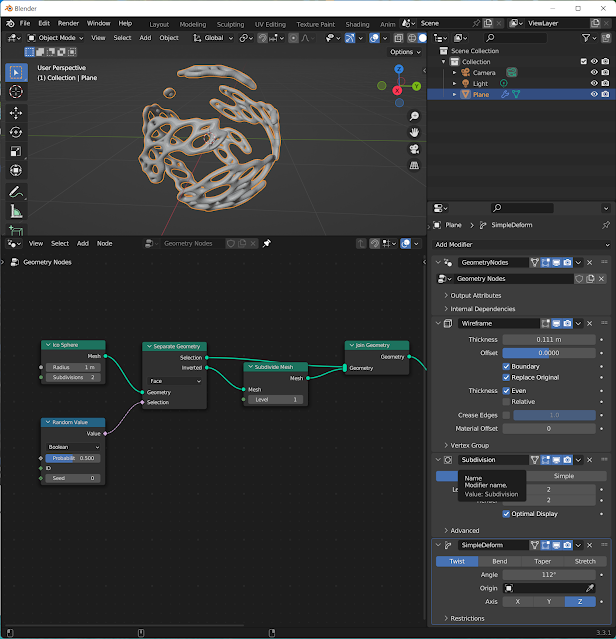The width and height of the screenshot is (616, 639).
Task: Open the Object Mode dropdown
Action: (x=55, y=38)
